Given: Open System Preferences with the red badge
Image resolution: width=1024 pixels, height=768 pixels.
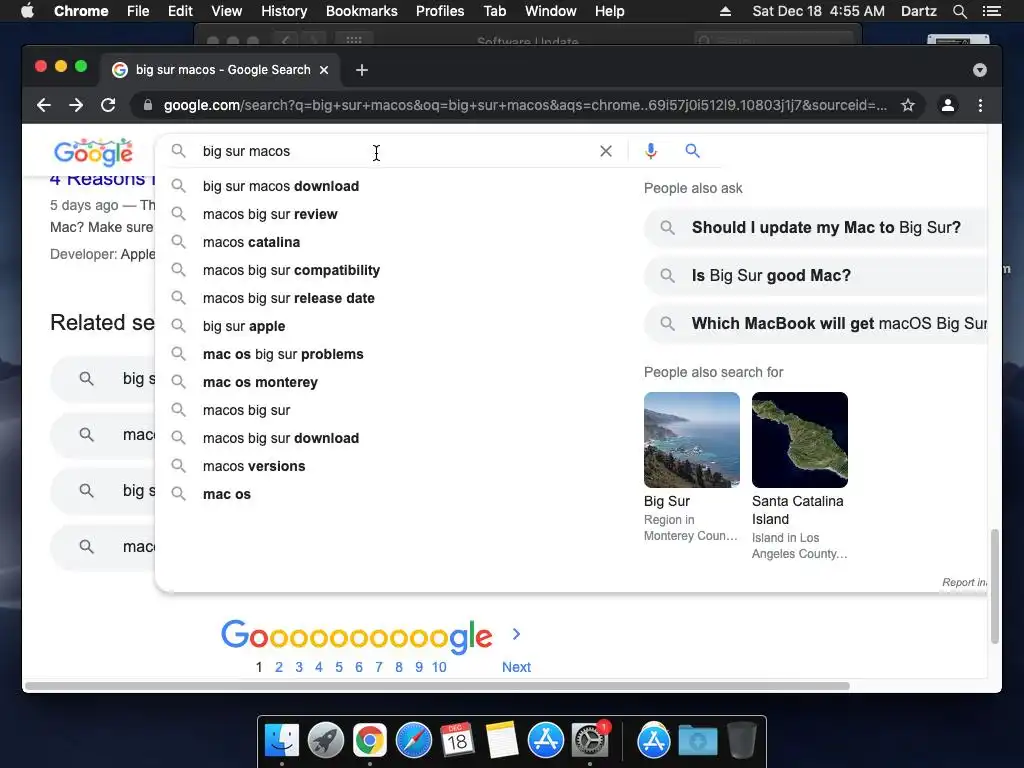Looking at the screenshot, I should click(590, 741).
